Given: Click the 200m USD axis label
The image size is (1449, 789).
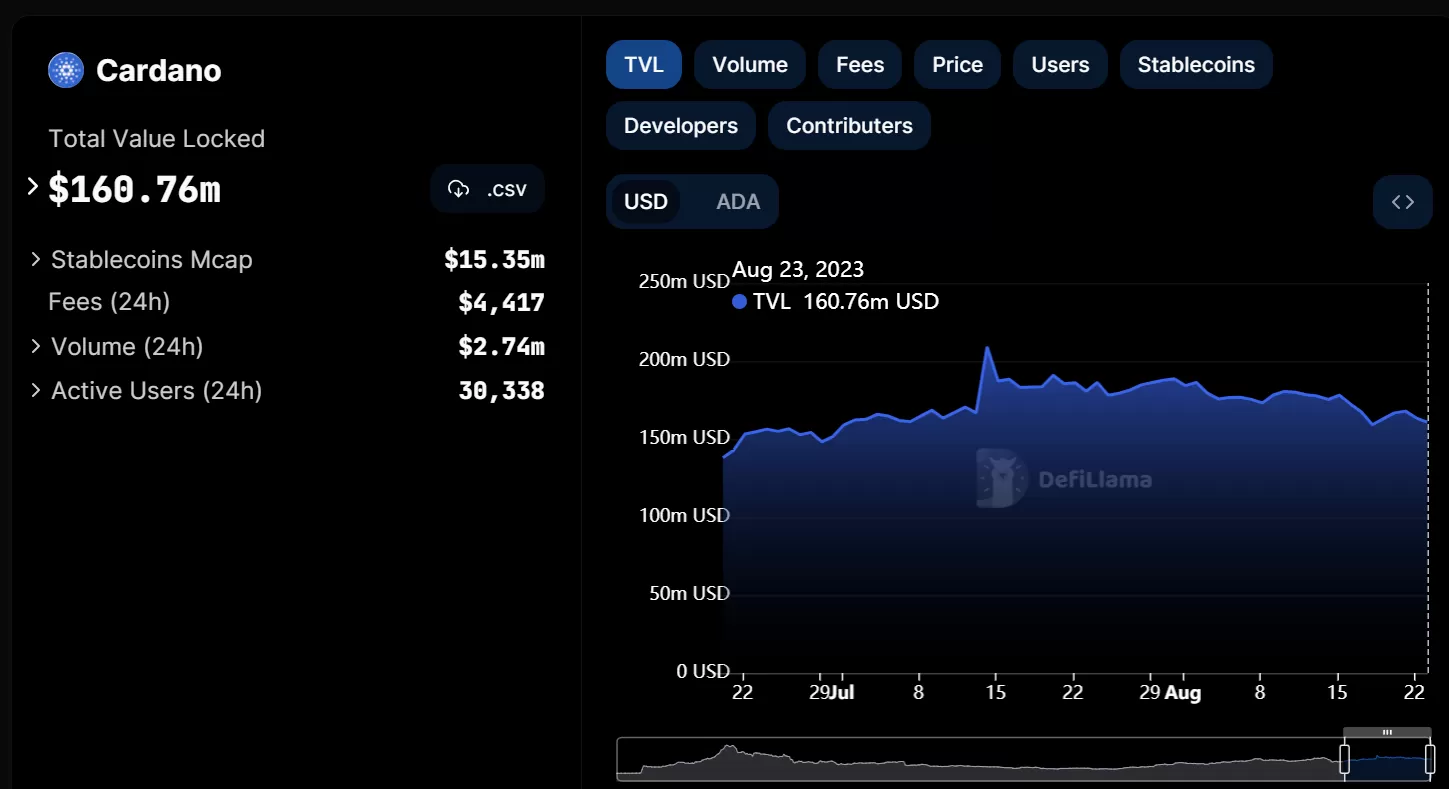Looking at the screenshot, I should click(x=684, y=359).
